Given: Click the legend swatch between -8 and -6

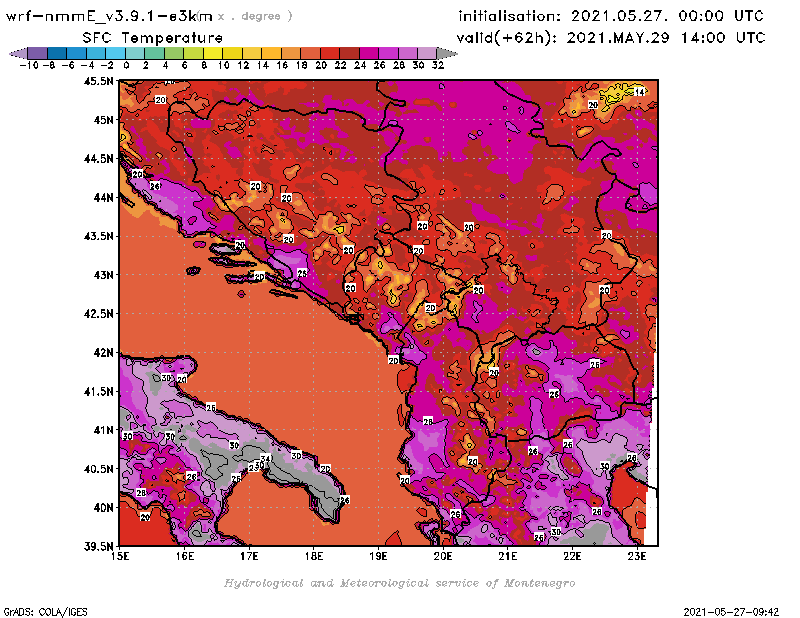Looking at the screenshot, I should pos(57,53).
